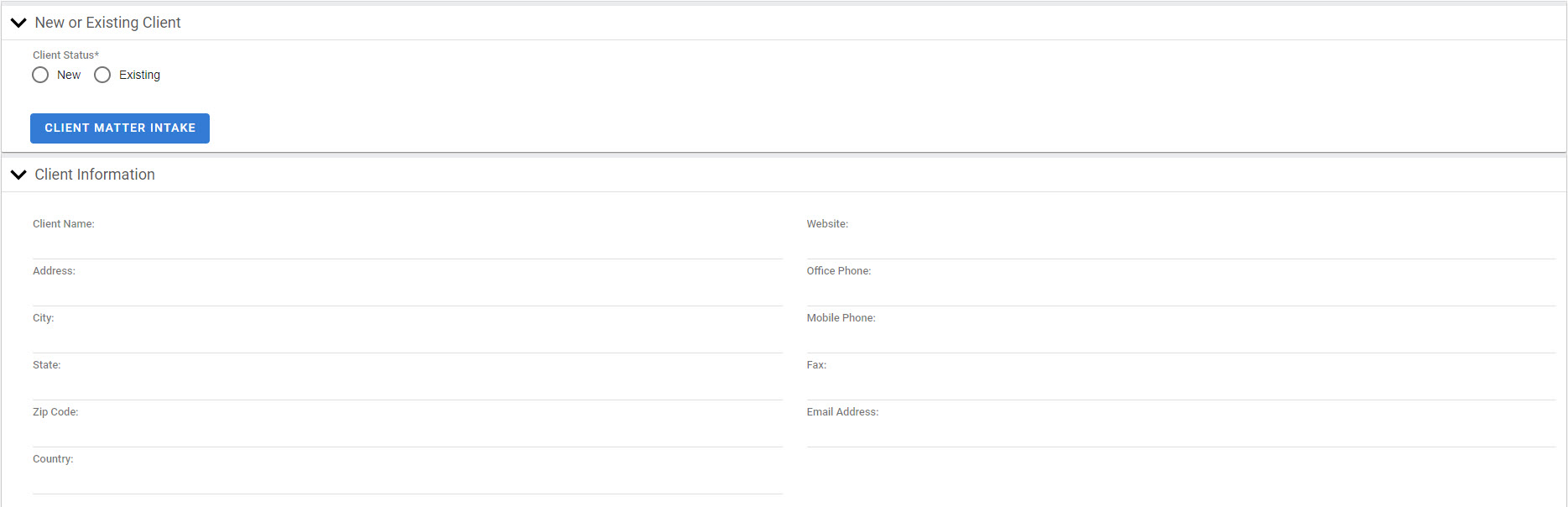Focus the Mobile Phone input field
The width and height of the screenshot is (1568, 507).
(x=1181, y=341)
